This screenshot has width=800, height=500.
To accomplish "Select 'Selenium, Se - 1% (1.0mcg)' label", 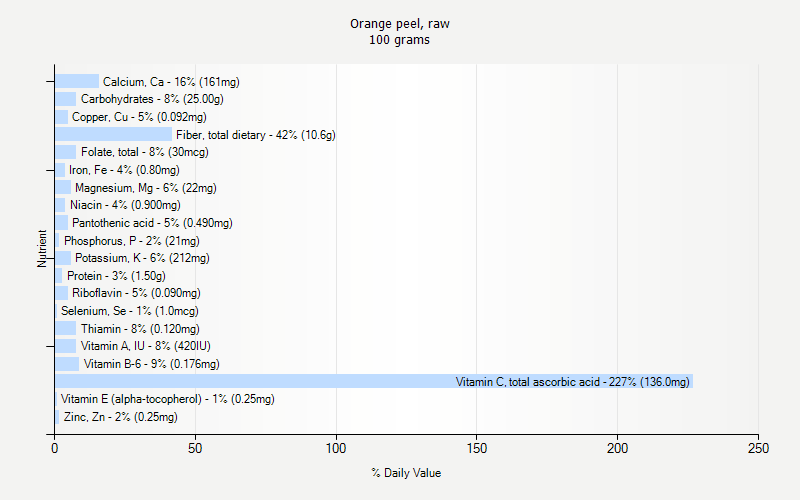I will 130,311.
